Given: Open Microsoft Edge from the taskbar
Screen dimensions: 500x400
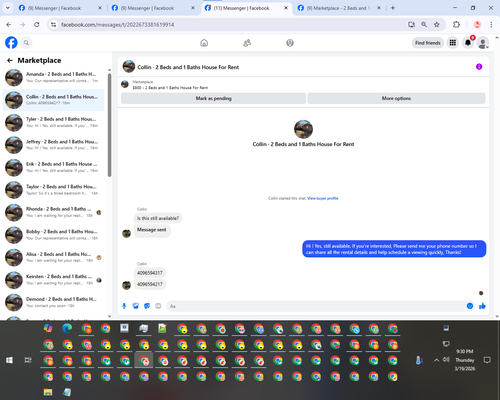Looking at the screenshot, I should 67,328.
